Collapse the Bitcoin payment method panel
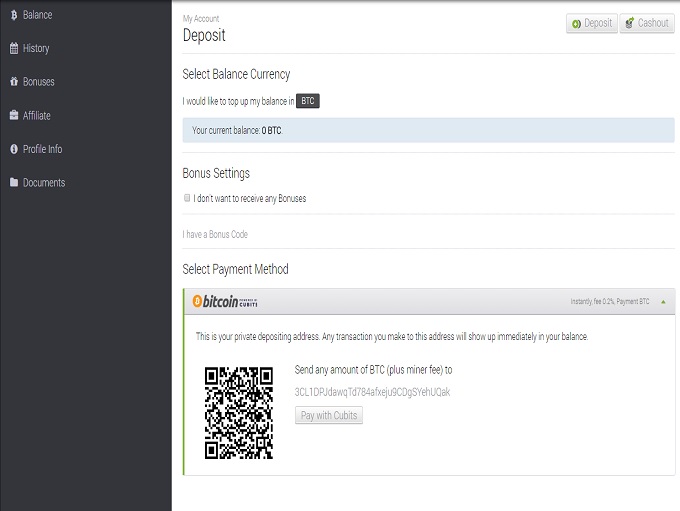The width and height of the screenshot is (680, 511). click(664, 301)
